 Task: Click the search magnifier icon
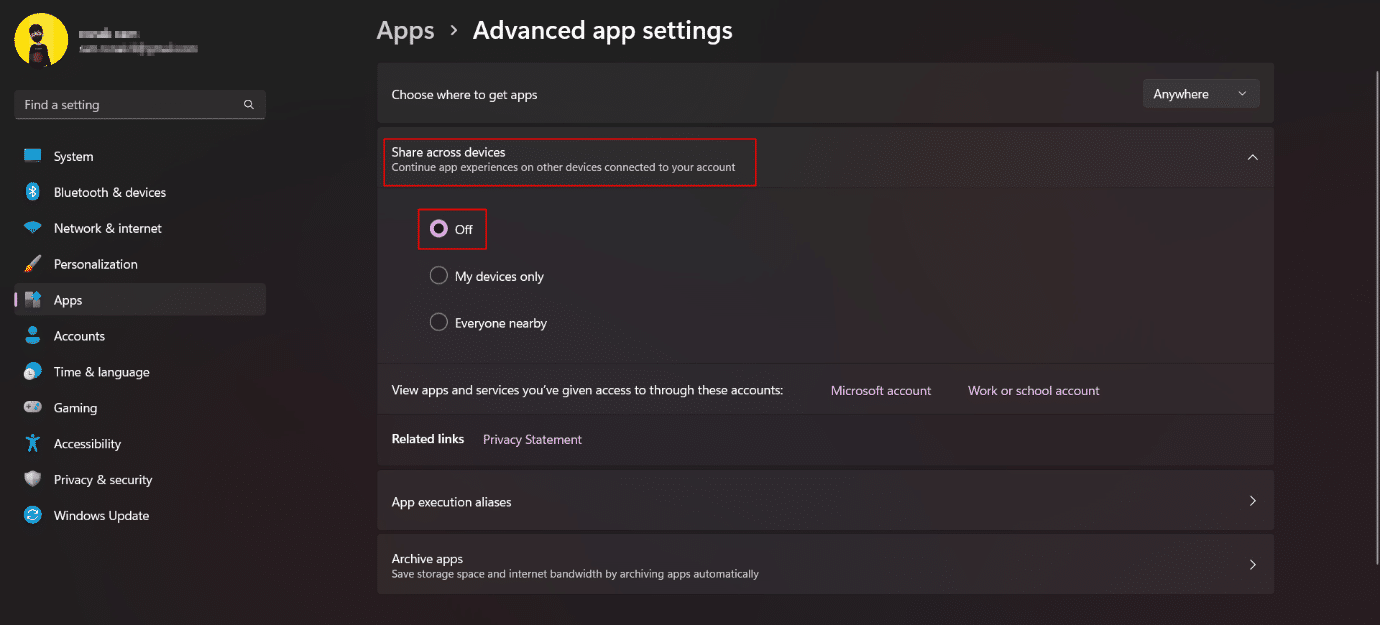[x=249, y=105]
